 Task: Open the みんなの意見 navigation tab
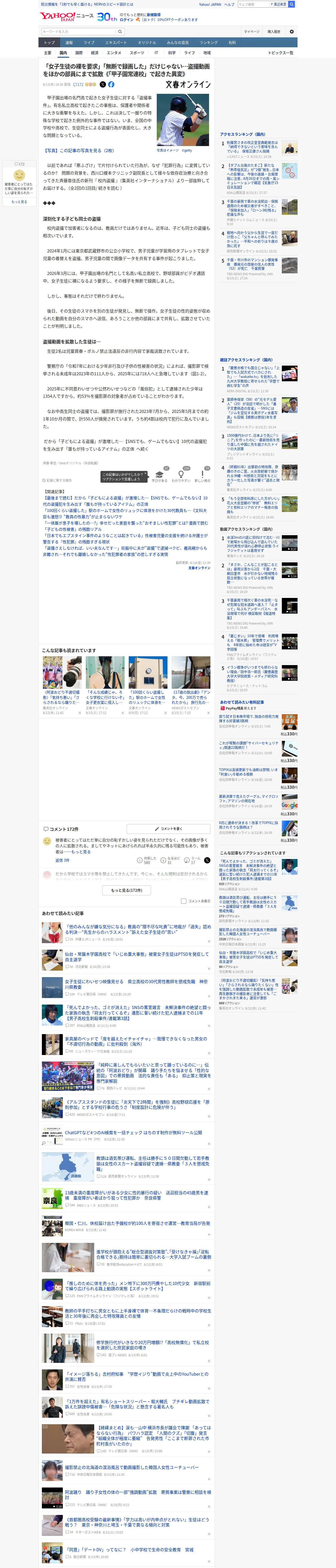177,43
